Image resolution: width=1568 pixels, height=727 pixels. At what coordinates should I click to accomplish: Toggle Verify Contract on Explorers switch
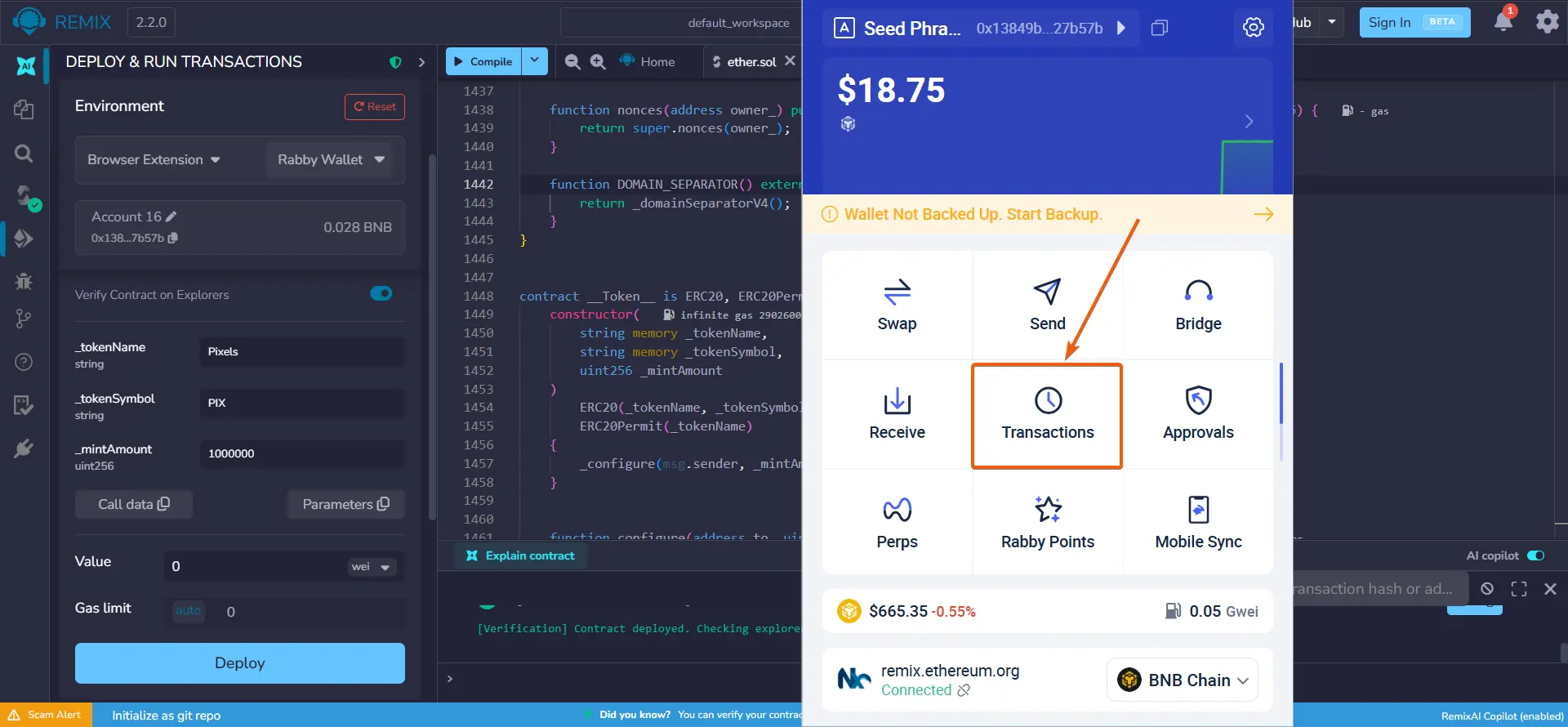tap(381, 293)
